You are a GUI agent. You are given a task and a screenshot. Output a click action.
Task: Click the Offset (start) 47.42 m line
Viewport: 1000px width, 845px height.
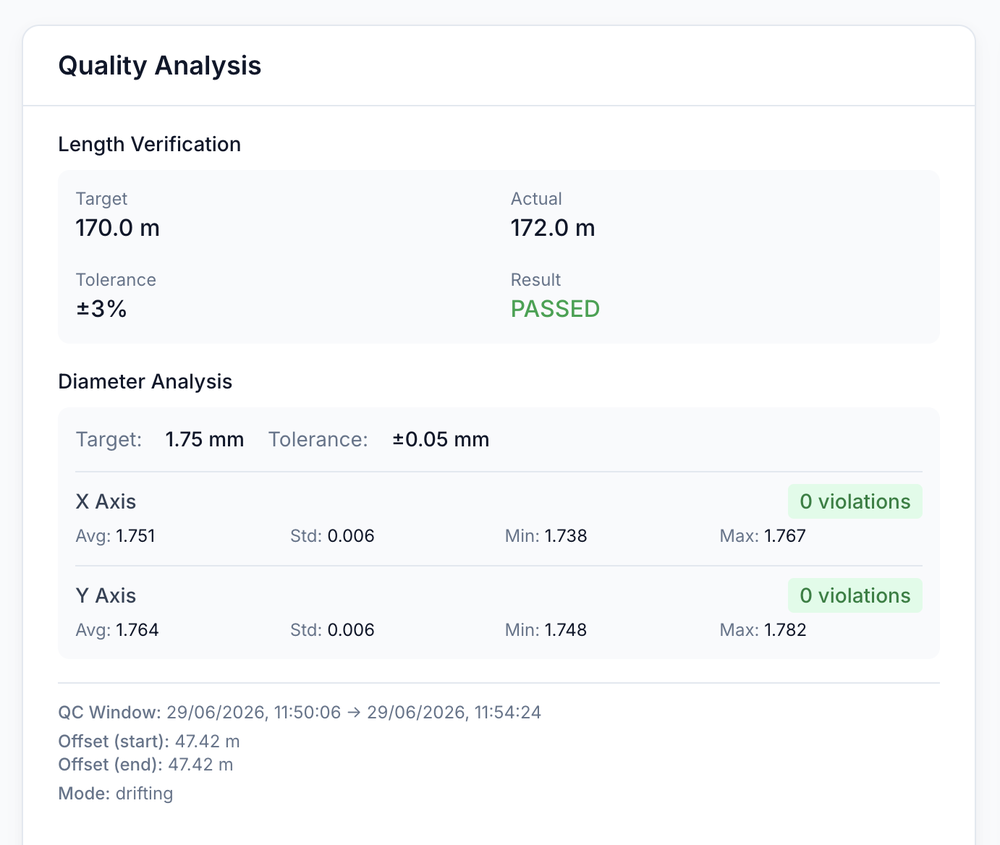click(149, 742)
